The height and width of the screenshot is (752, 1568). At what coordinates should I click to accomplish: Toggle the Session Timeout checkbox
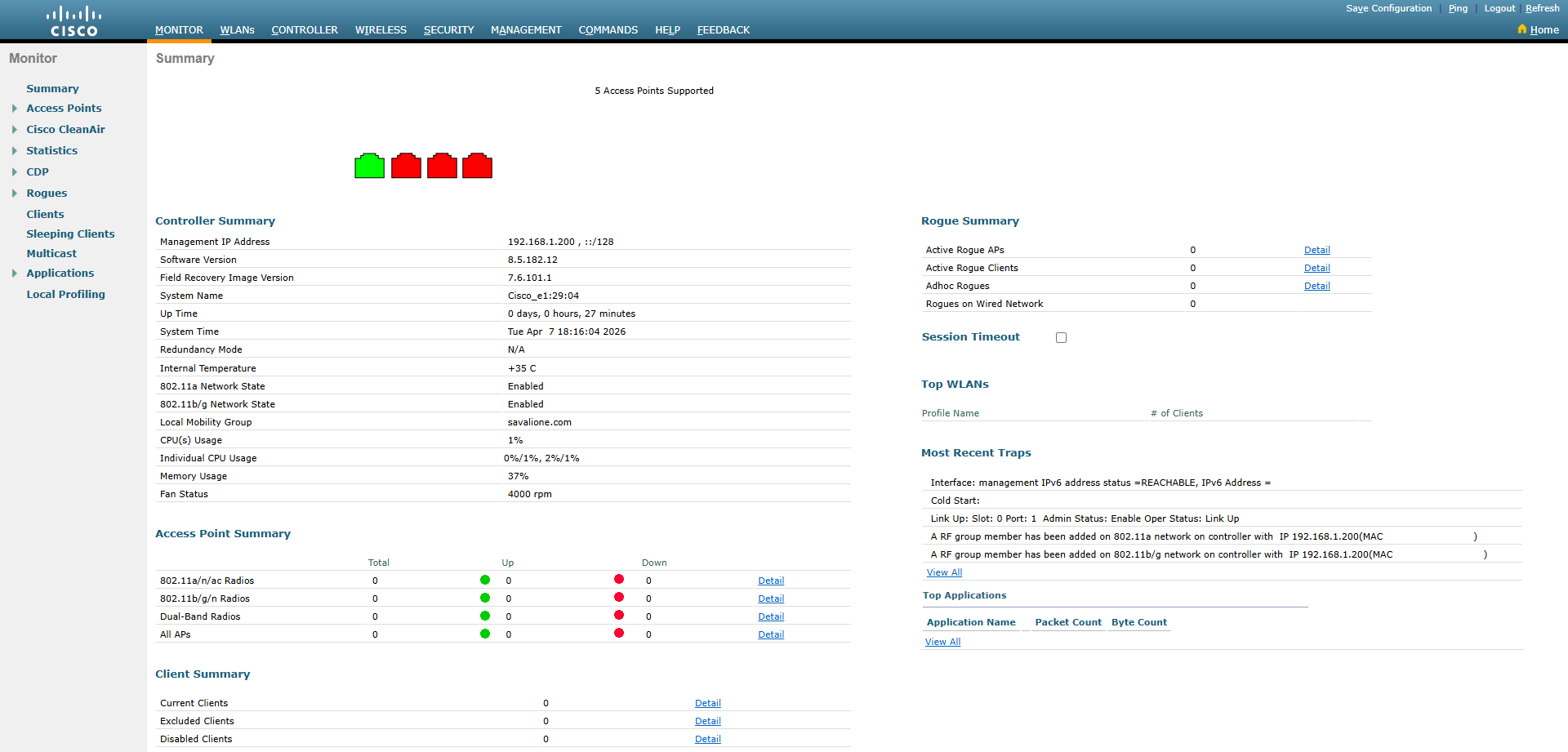click(x=1061, y=337)
